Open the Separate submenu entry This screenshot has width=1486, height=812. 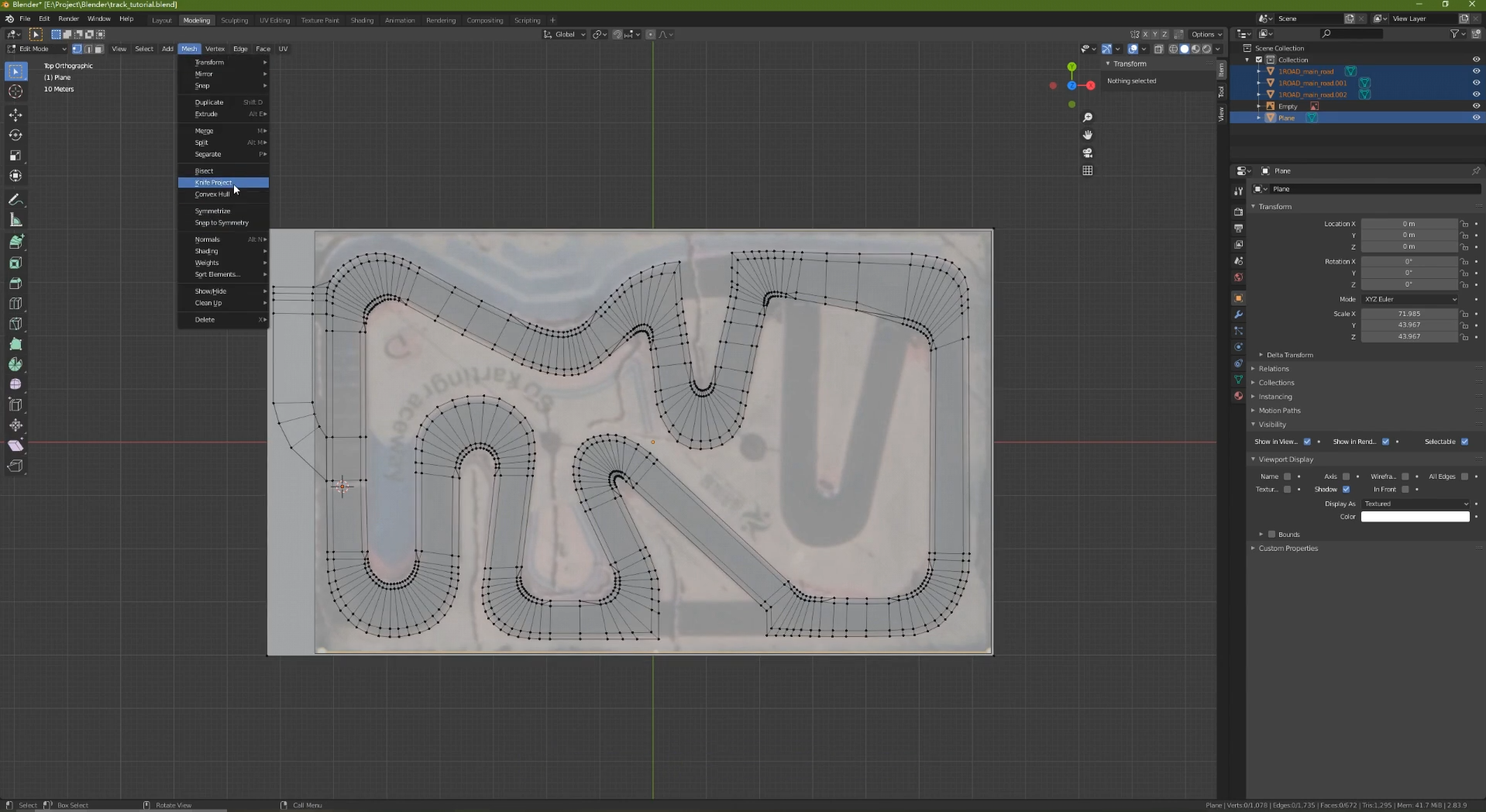point(223,154)
